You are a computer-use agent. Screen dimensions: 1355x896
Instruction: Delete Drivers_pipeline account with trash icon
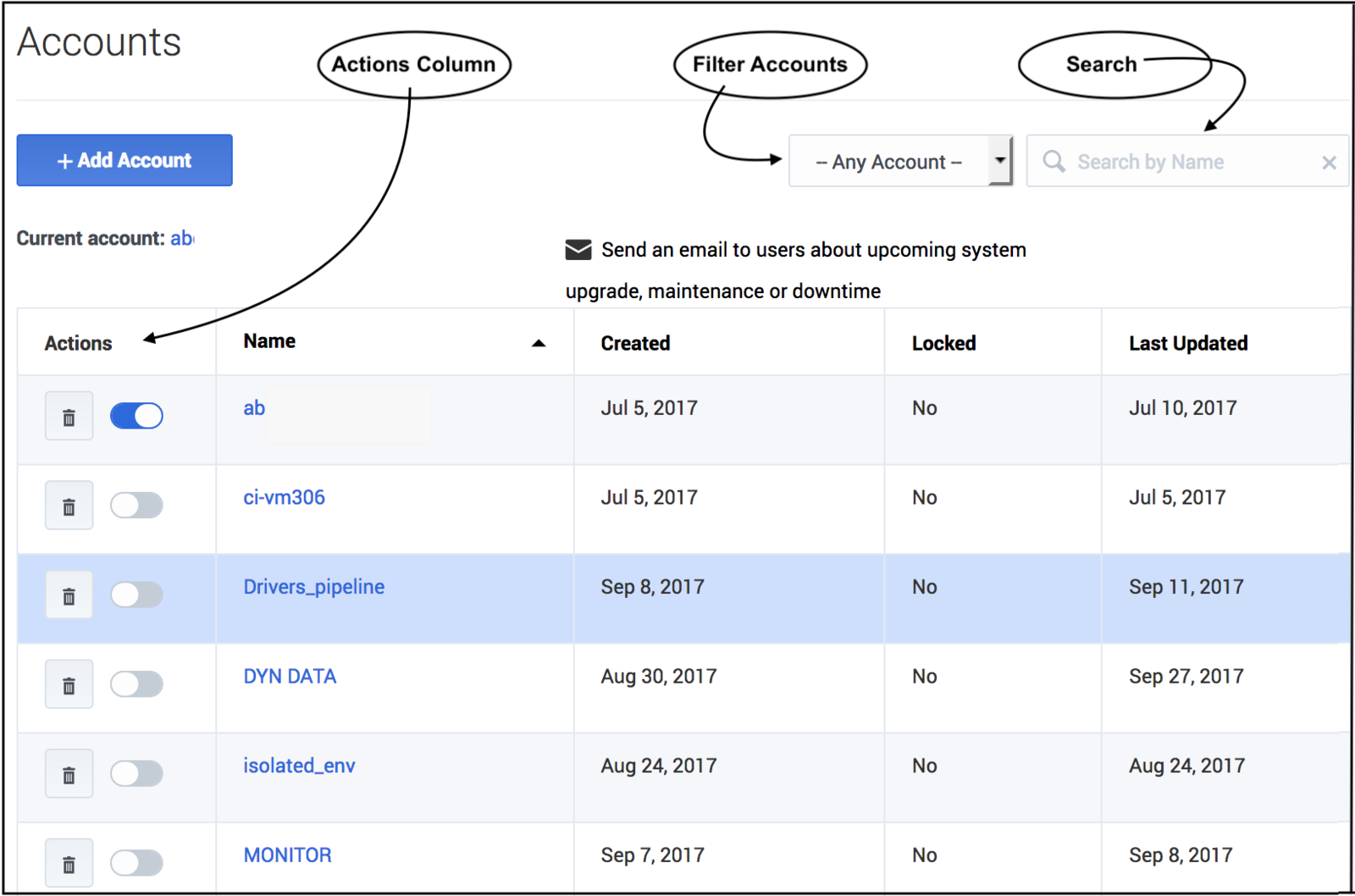pos(69,595)
